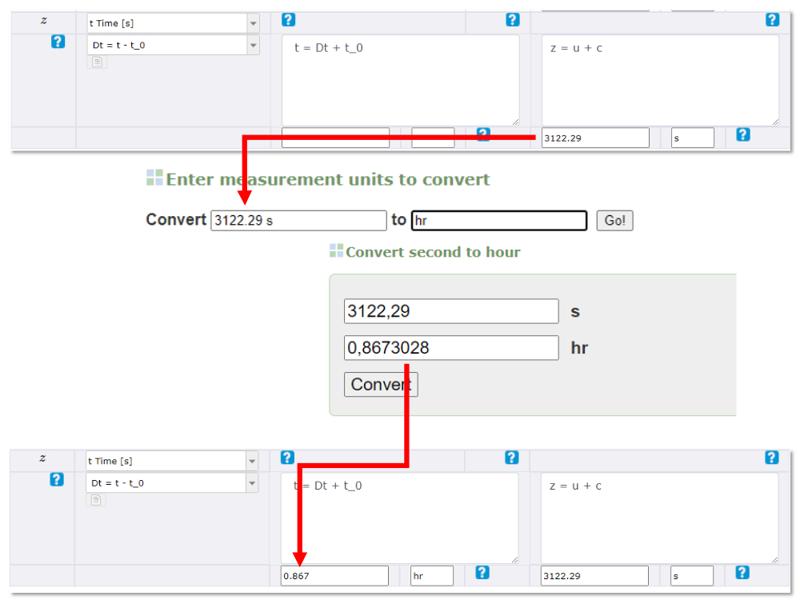This screenshot has height=600, width=800.
Task: Click the unit field showing hr in lower panel
Action: pos(432,576)
